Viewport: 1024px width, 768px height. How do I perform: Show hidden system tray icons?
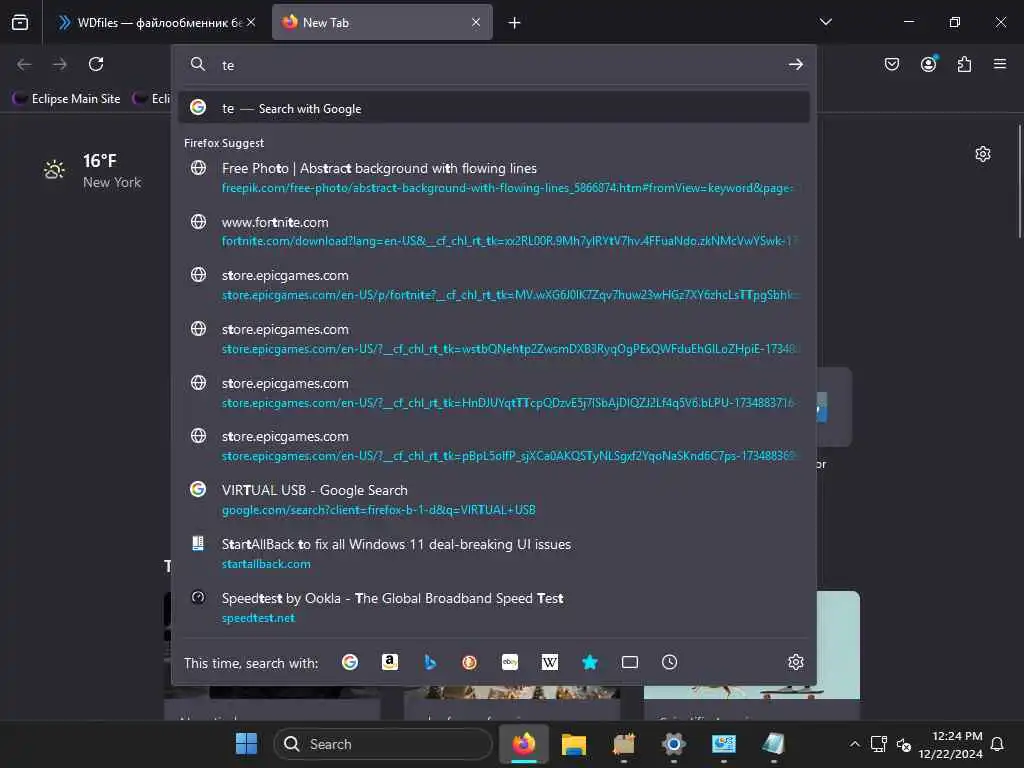pos(854,744)
